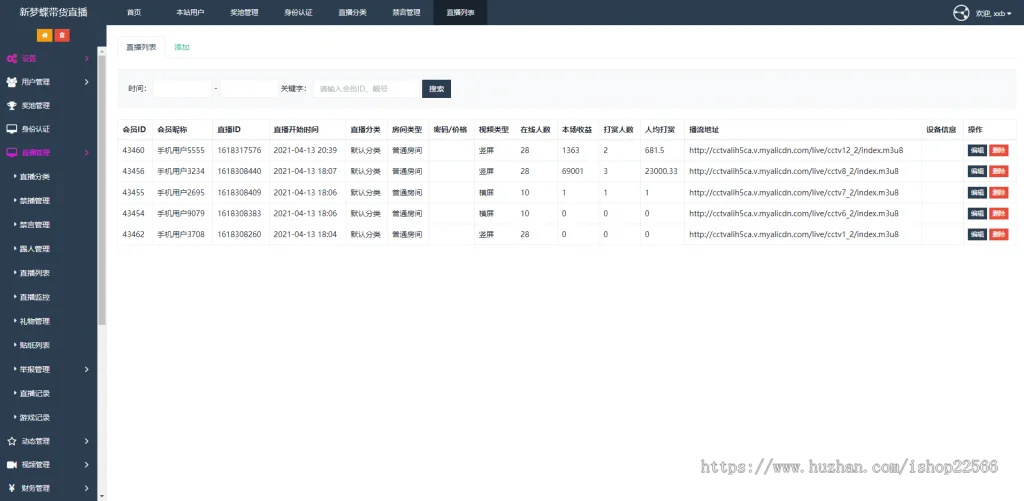Image resolution: width=1024 pixels, height=501 pixels.
Task: Click the 人均打赏 value 23000.33
Action: 661,171
